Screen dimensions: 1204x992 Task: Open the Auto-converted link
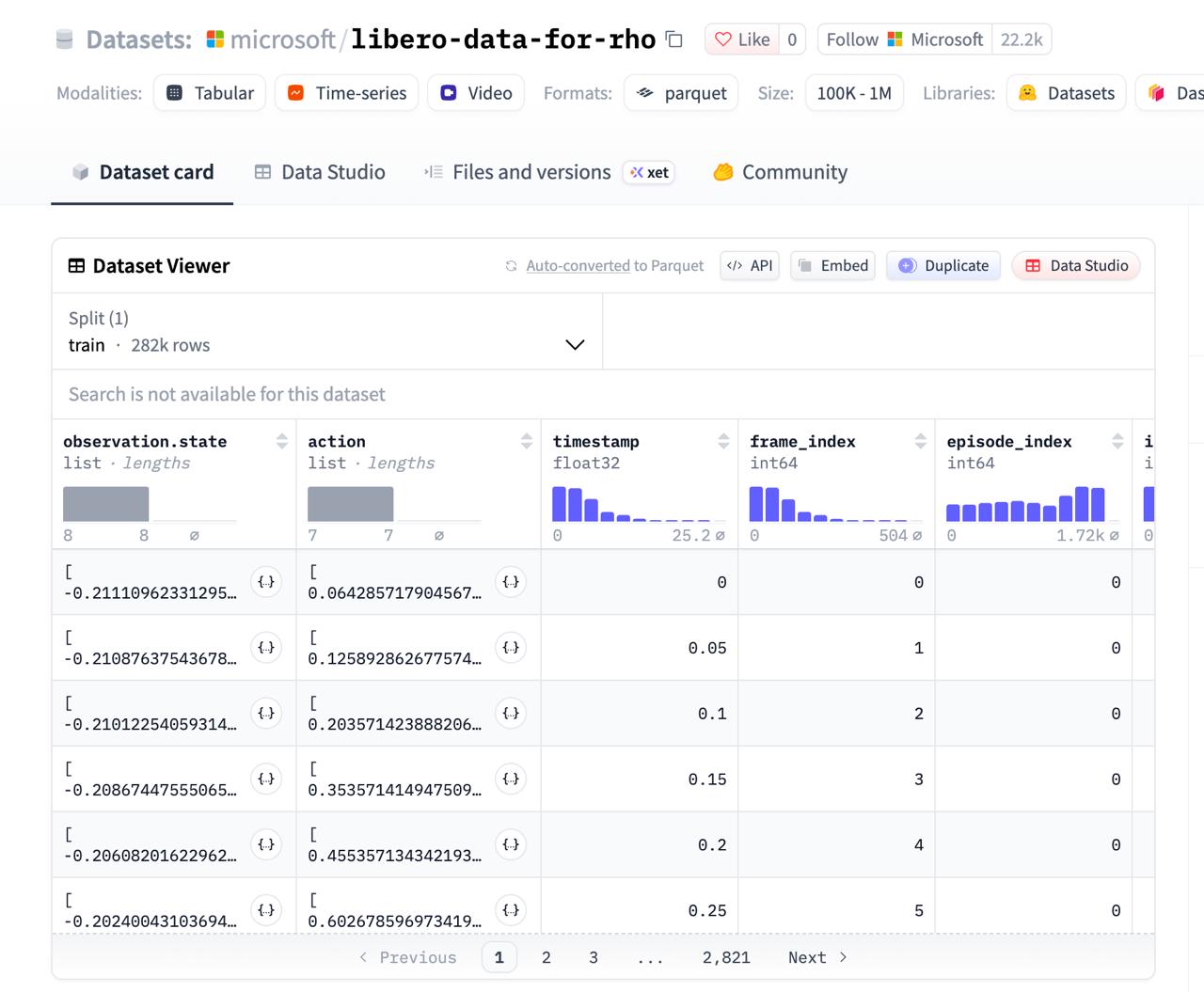578,266
